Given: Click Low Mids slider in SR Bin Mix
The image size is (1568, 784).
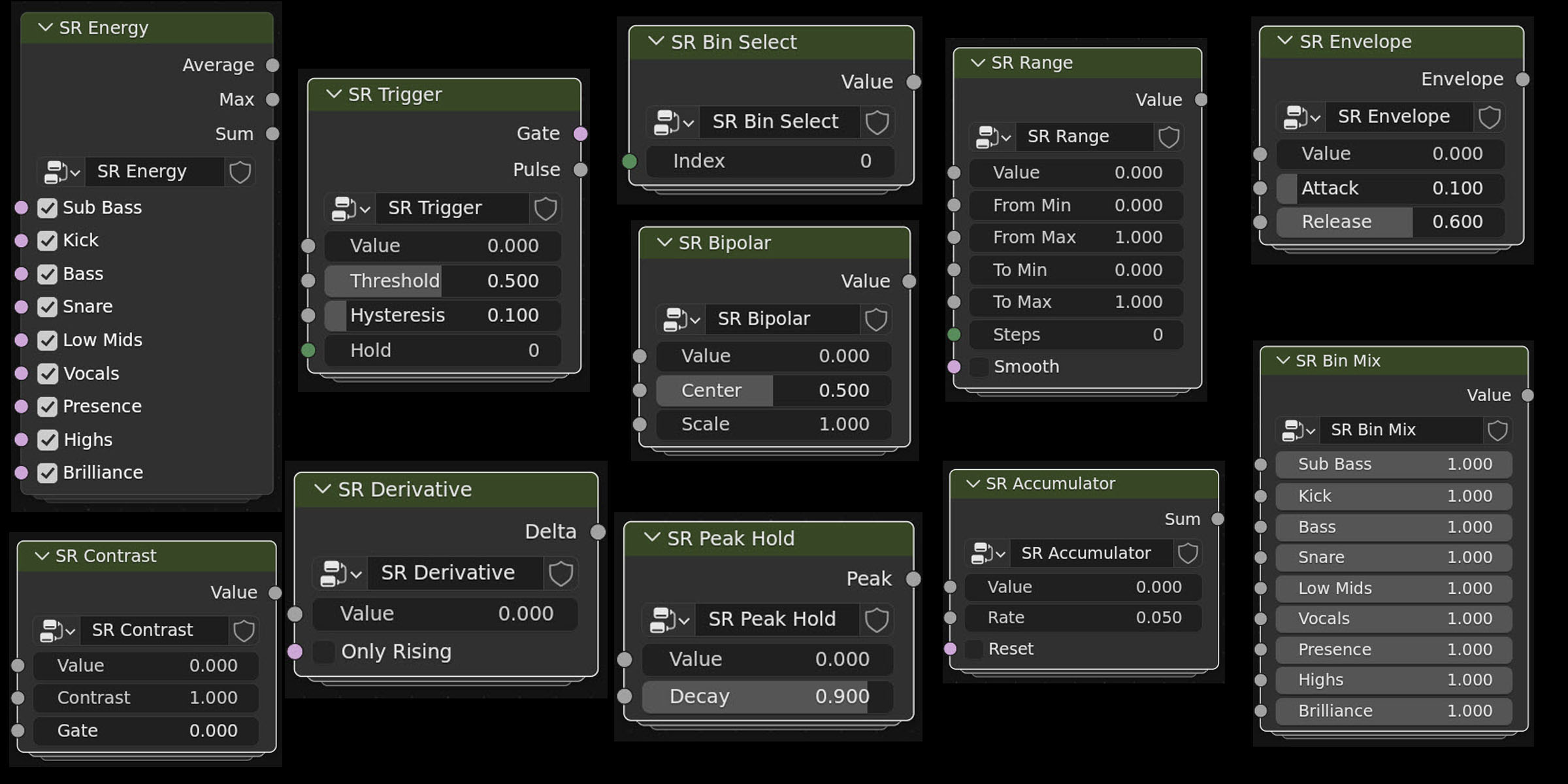Looking at the screenshot, I should coord(1394,589).
